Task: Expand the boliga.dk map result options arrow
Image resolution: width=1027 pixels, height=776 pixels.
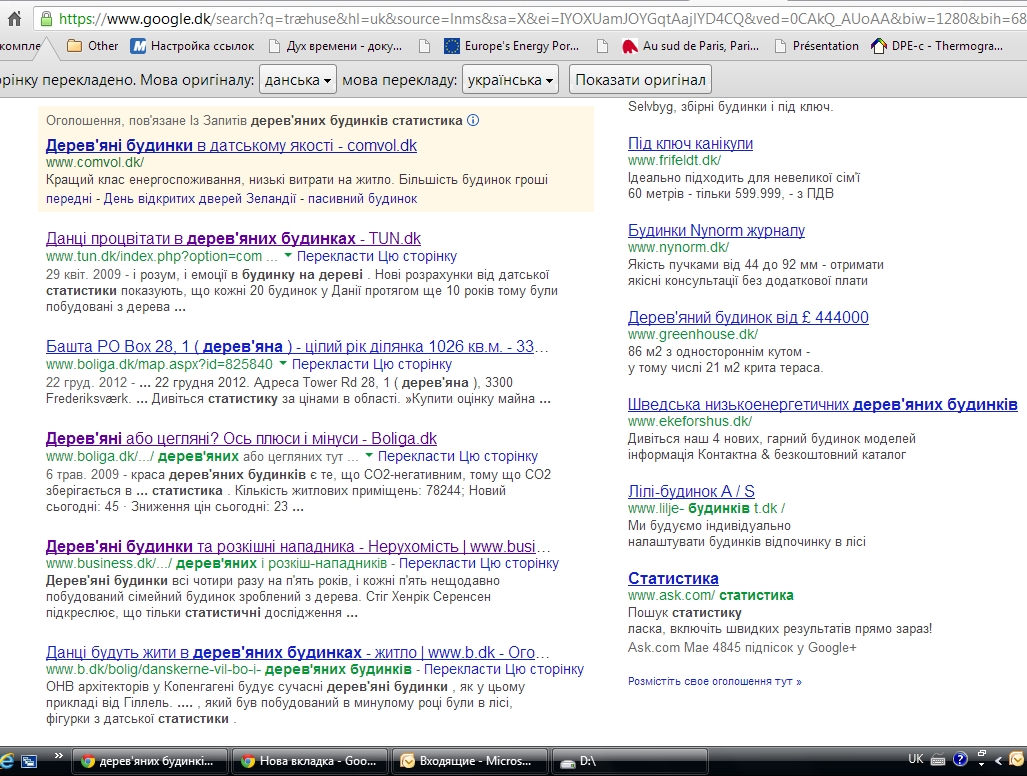Action: (283, 364)
